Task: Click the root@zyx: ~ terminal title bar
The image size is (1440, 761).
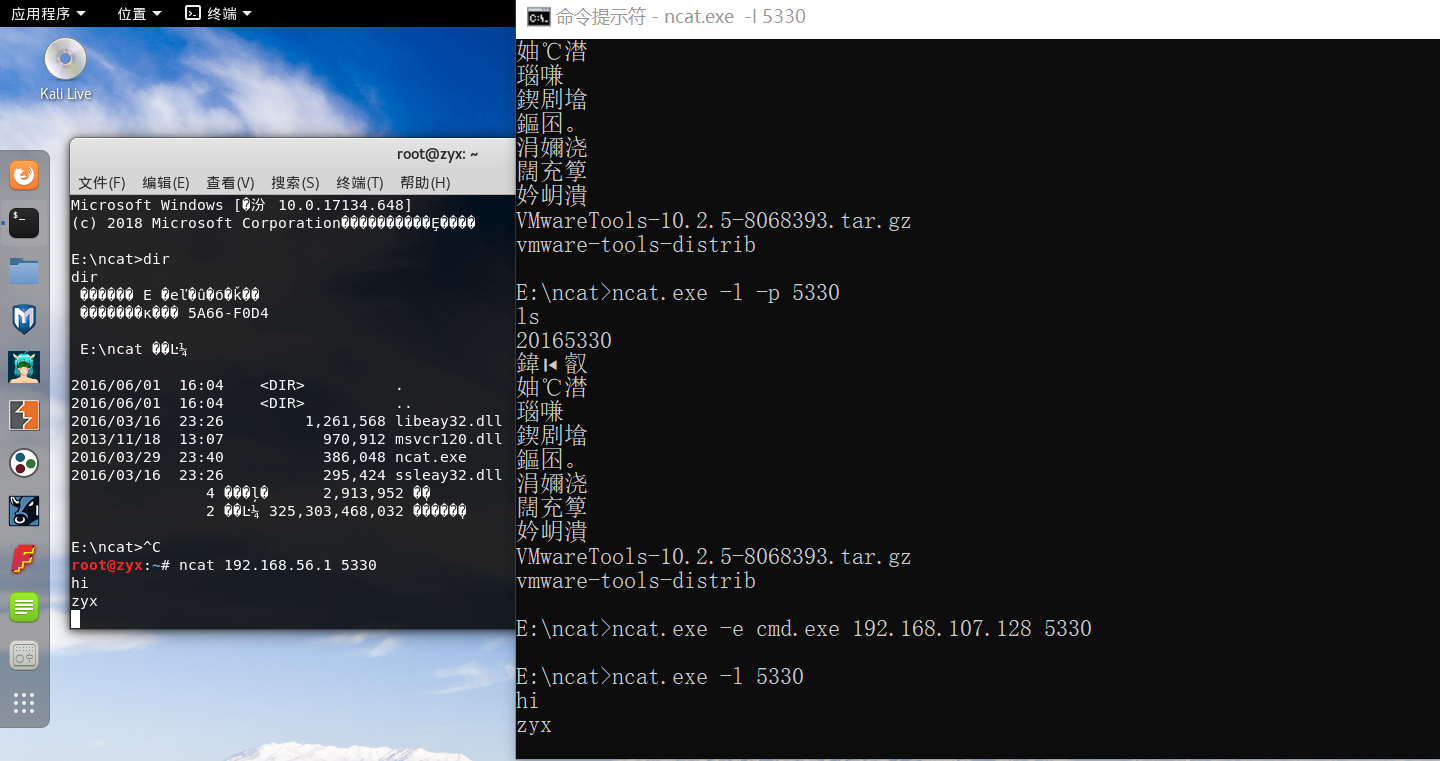Action: pyautogui.click(x=437, y=154)
